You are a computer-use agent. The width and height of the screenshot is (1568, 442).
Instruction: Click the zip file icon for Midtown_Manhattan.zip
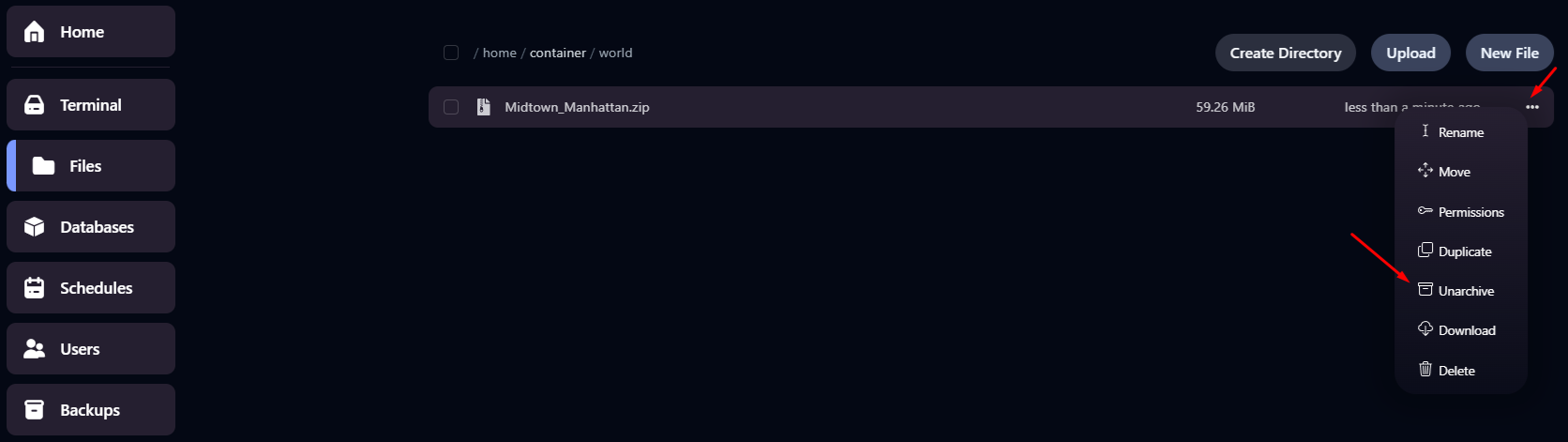(484, 107)
